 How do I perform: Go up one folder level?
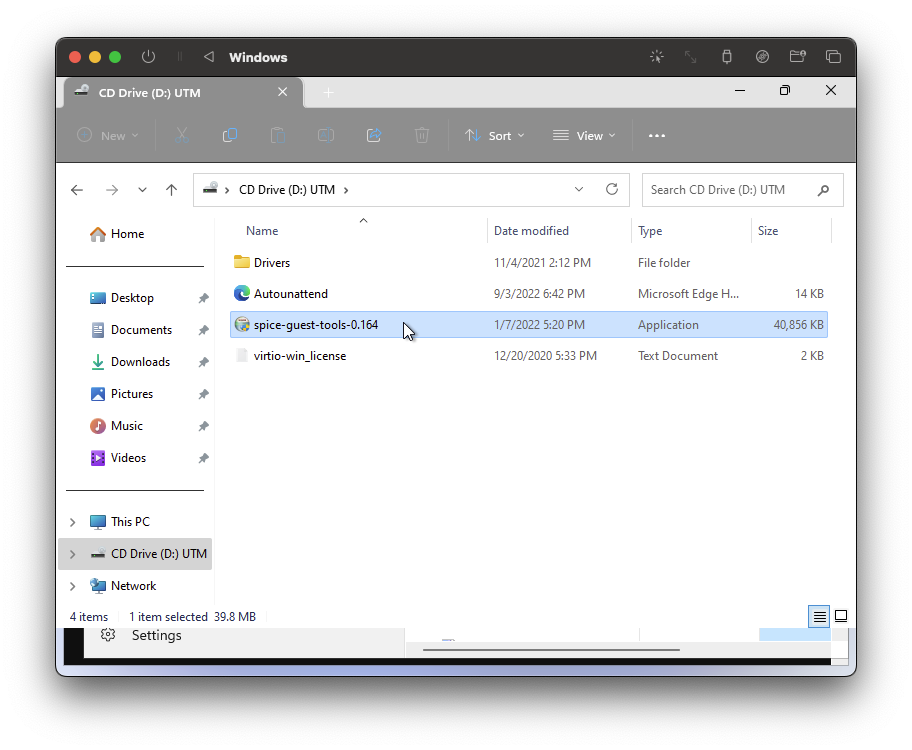[171, 190]
